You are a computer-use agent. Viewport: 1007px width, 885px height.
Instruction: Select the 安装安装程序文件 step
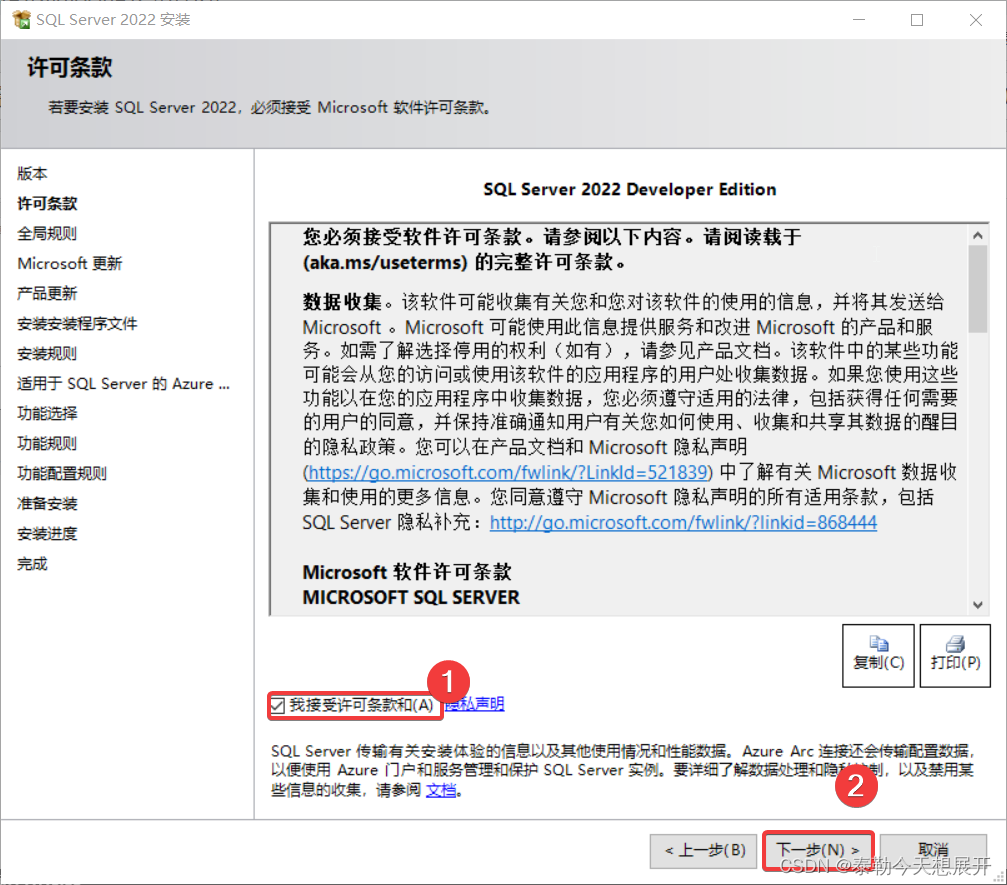tap(77, 324)
